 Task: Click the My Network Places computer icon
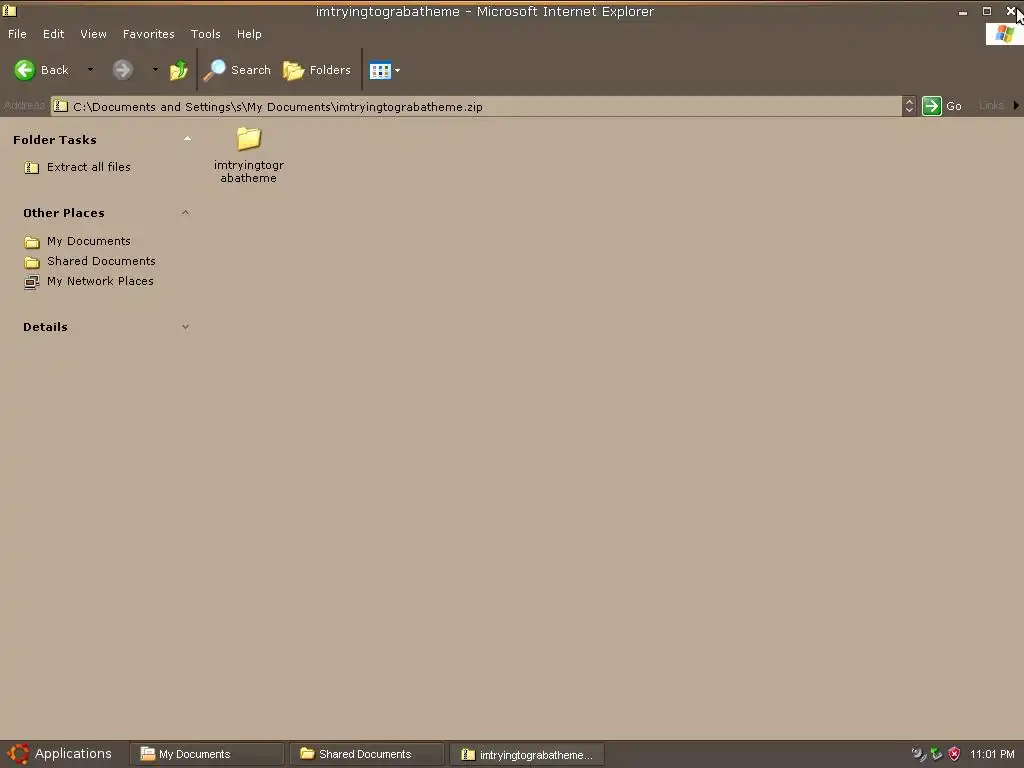coord(31,282)
